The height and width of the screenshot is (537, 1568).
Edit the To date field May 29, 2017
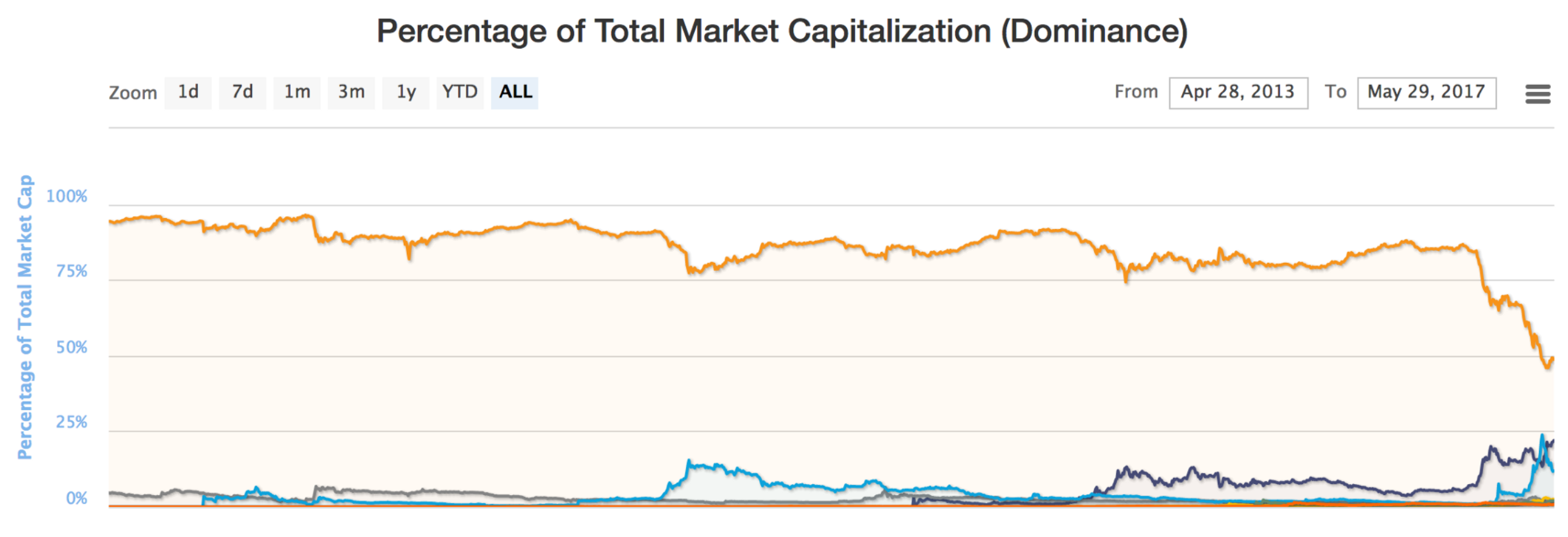tap(1426, 92)
